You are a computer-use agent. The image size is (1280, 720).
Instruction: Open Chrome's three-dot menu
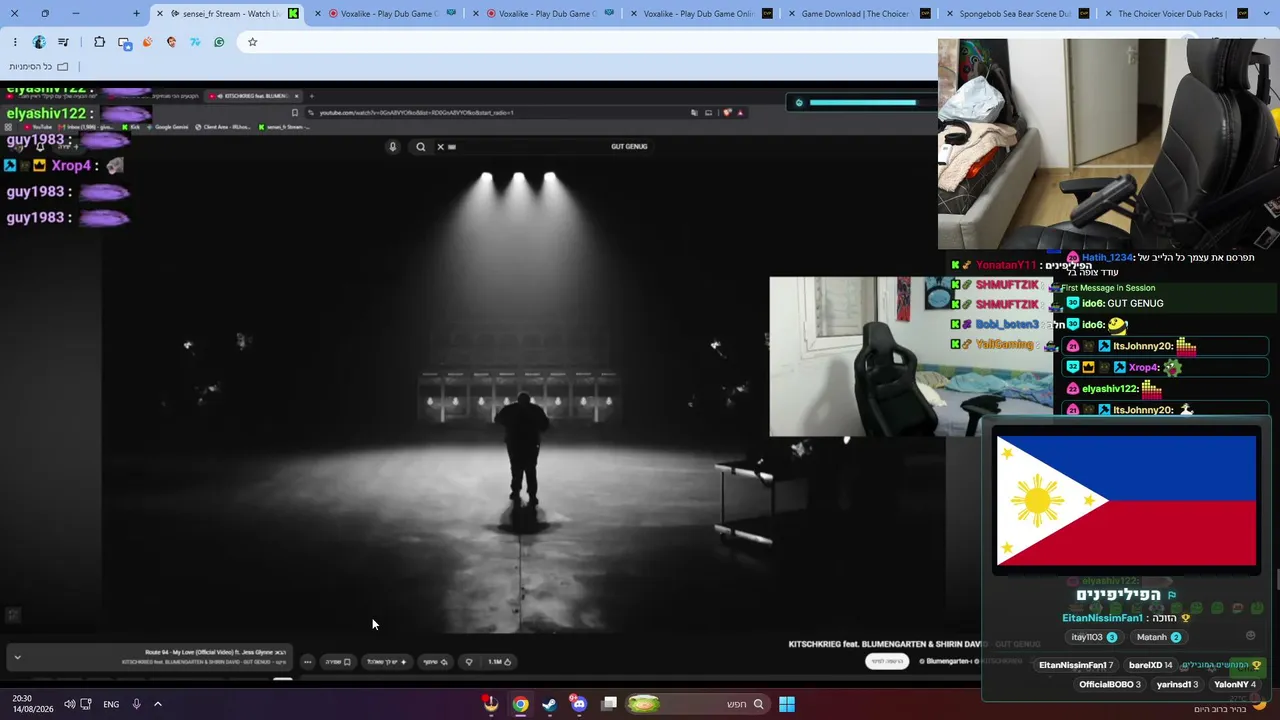tap(15, 42)
